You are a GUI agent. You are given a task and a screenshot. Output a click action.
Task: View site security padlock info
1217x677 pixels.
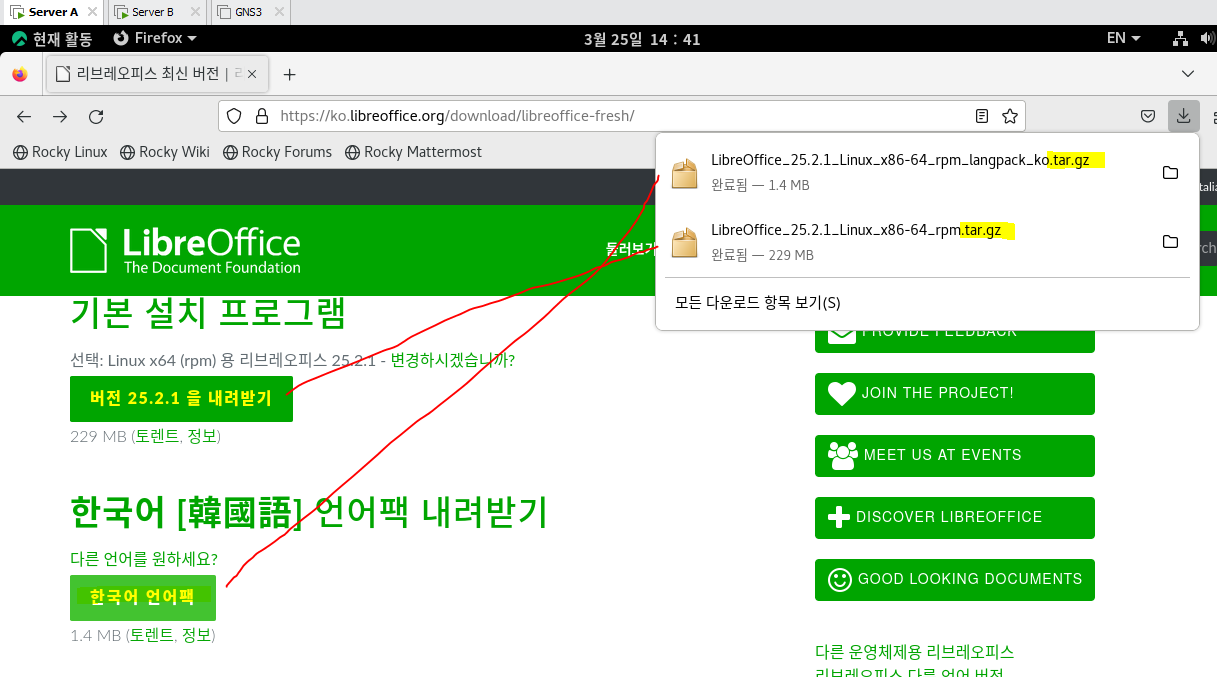pos(261,116)
